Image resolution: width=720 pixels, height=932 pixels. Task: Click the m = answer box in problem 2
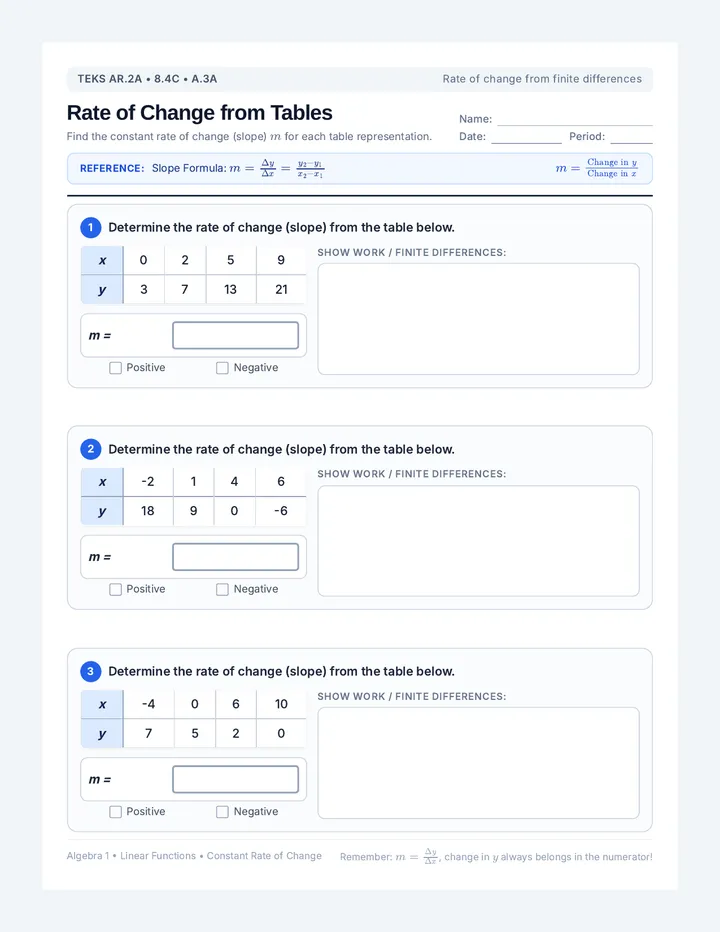tap(235, 557)
